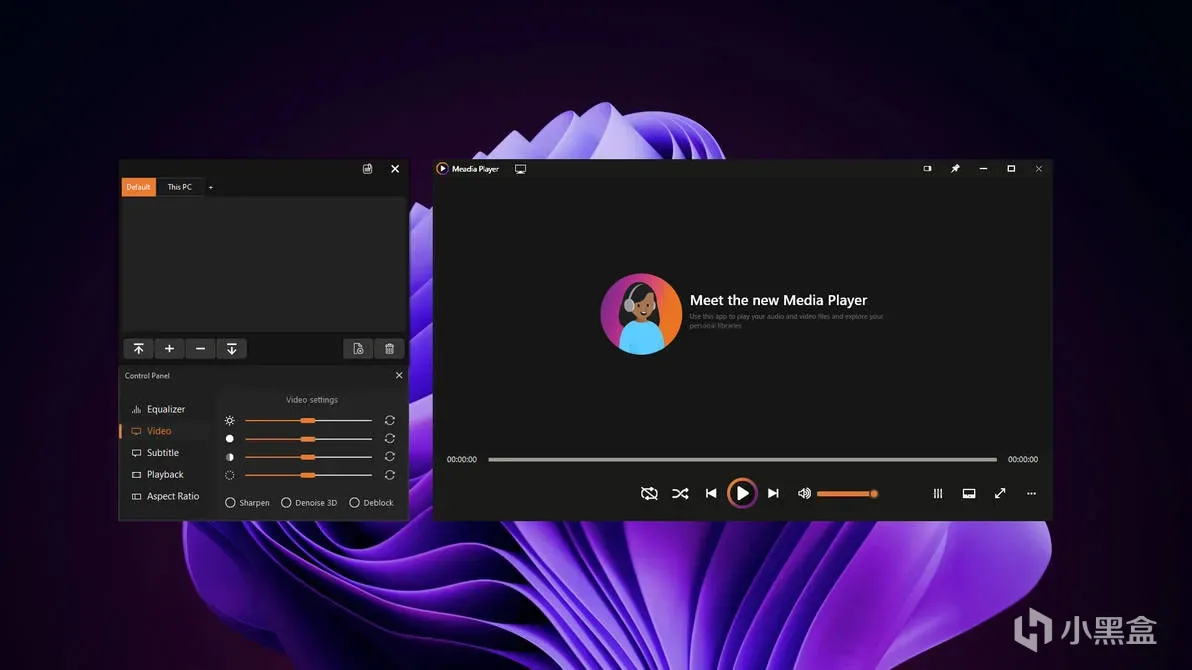Click the cast-to-display icon beside the Media Player title
This screenshot has width=1192, height=670.
[521, 169]
